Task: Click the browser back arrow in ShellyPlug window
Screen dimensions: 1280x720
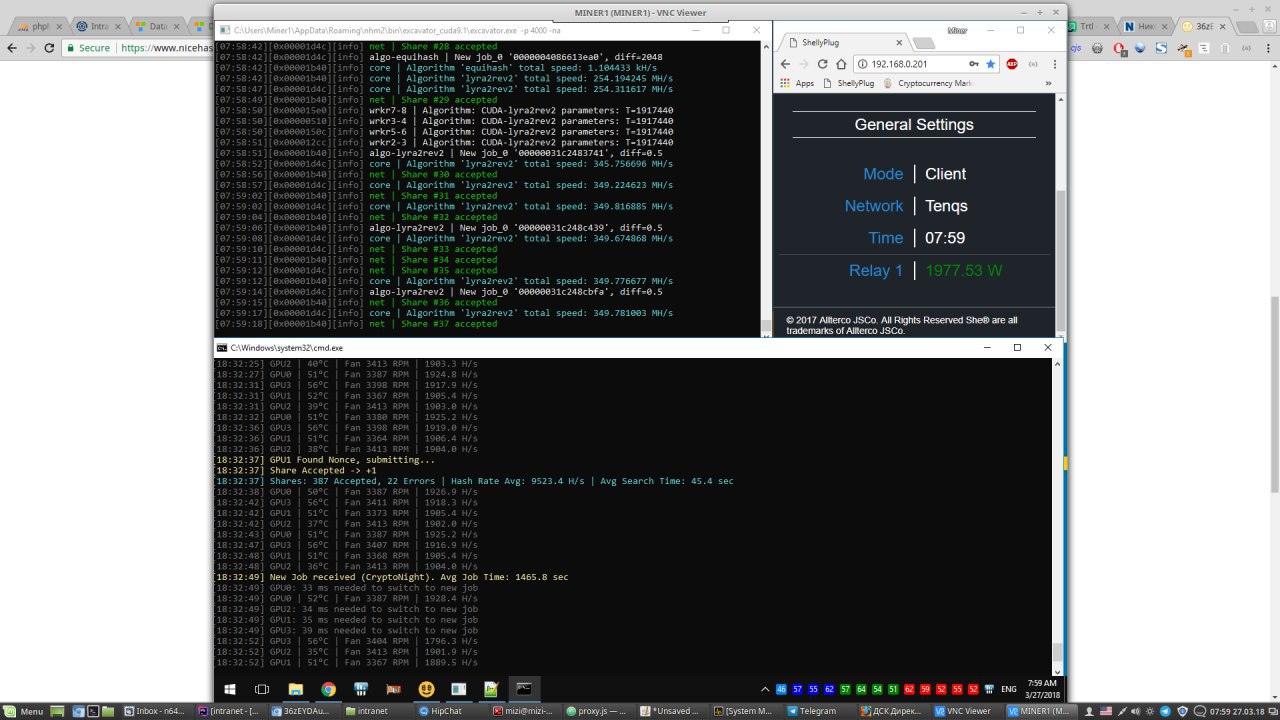Action: coord(784,64)
